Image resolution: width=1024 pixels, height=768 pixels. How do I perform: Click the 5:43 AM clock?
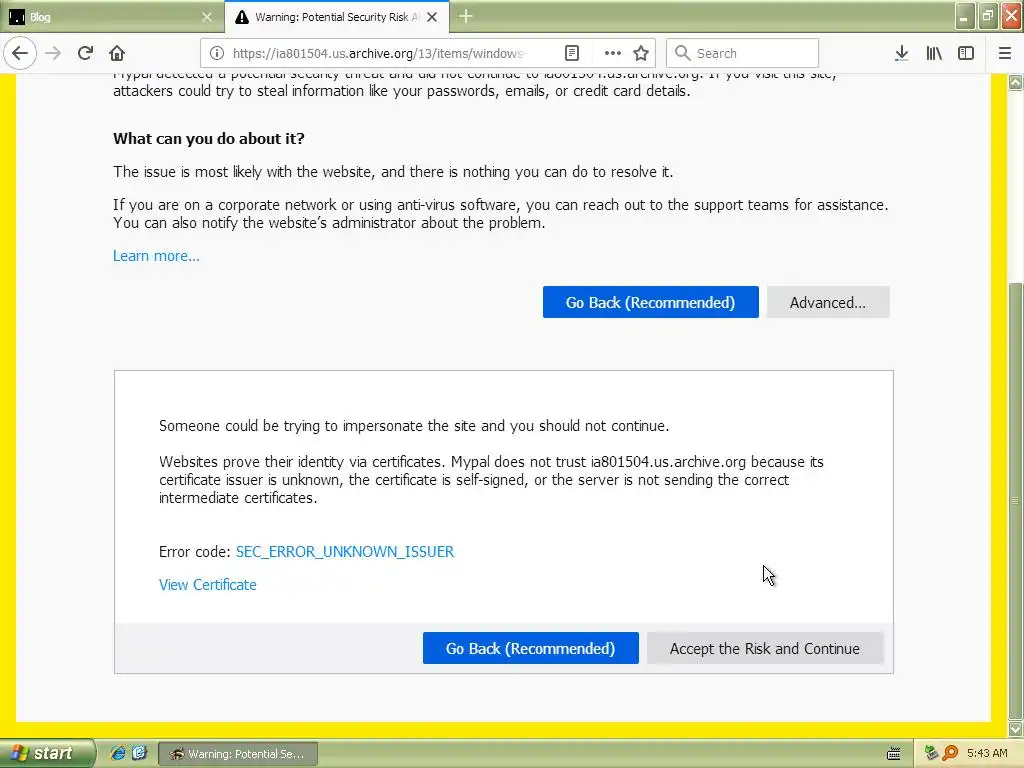point(987,754)
